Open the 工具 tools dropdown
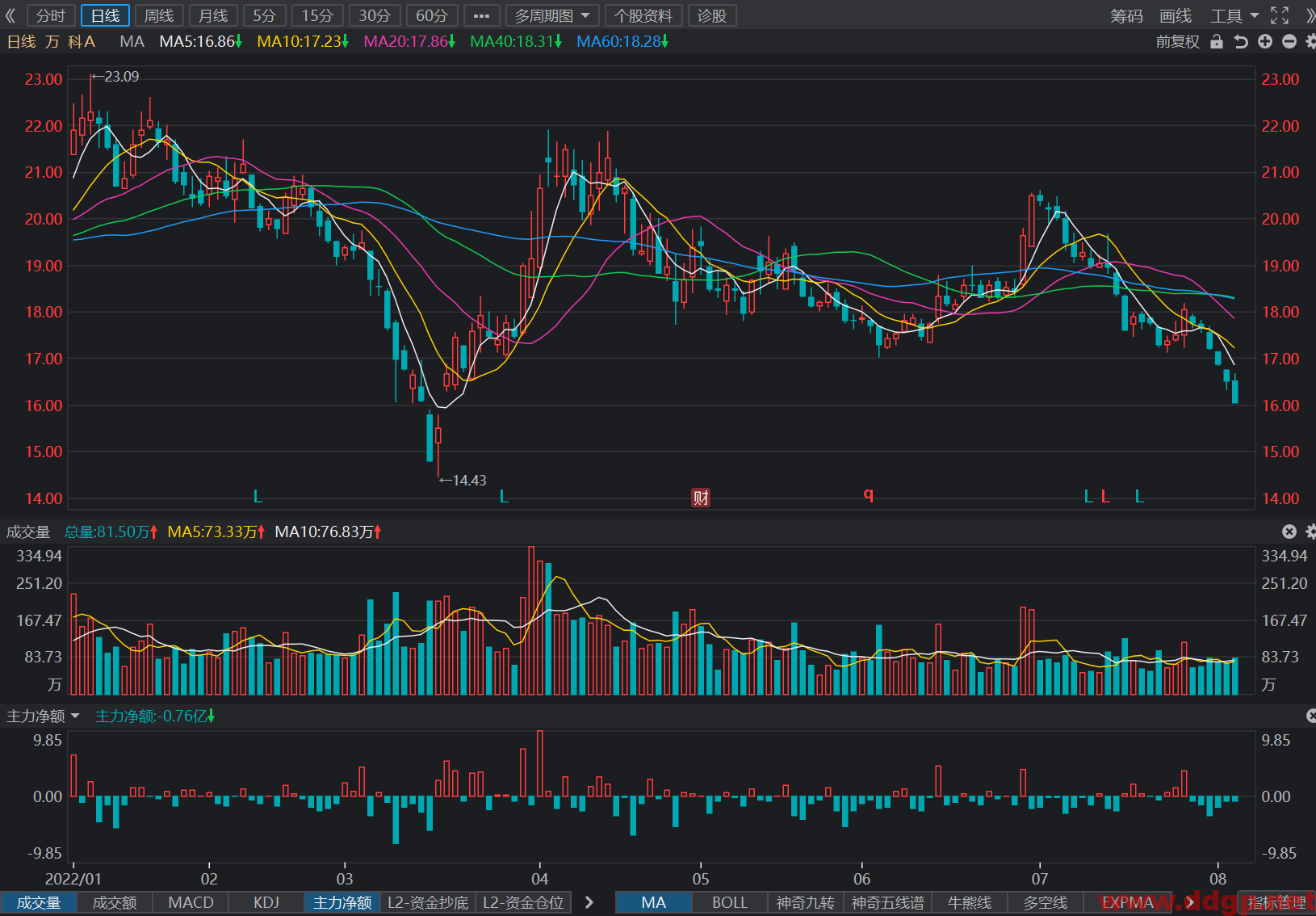This screenshot has height=916, width=1316. pyautogui.click(x=1234, y=15)
